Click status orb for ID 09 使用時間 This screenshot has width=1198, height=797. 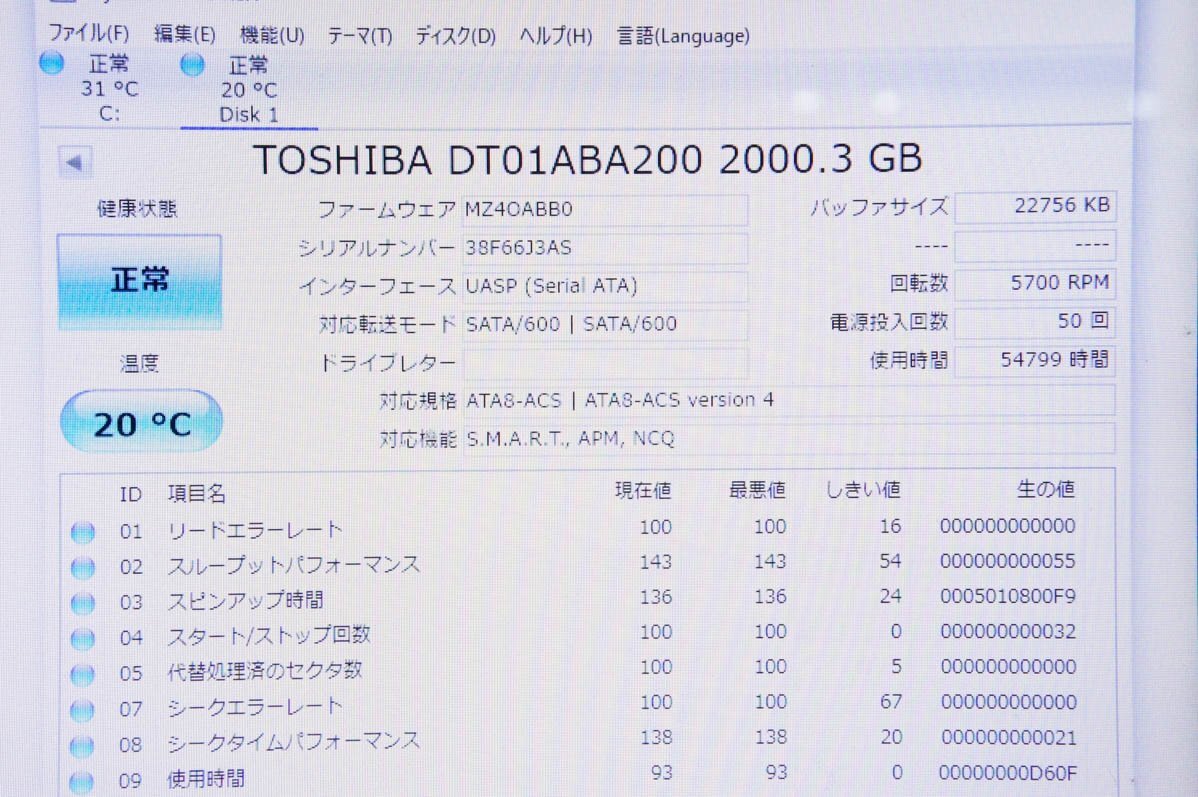pyautogui.click(x=81, y=781)
